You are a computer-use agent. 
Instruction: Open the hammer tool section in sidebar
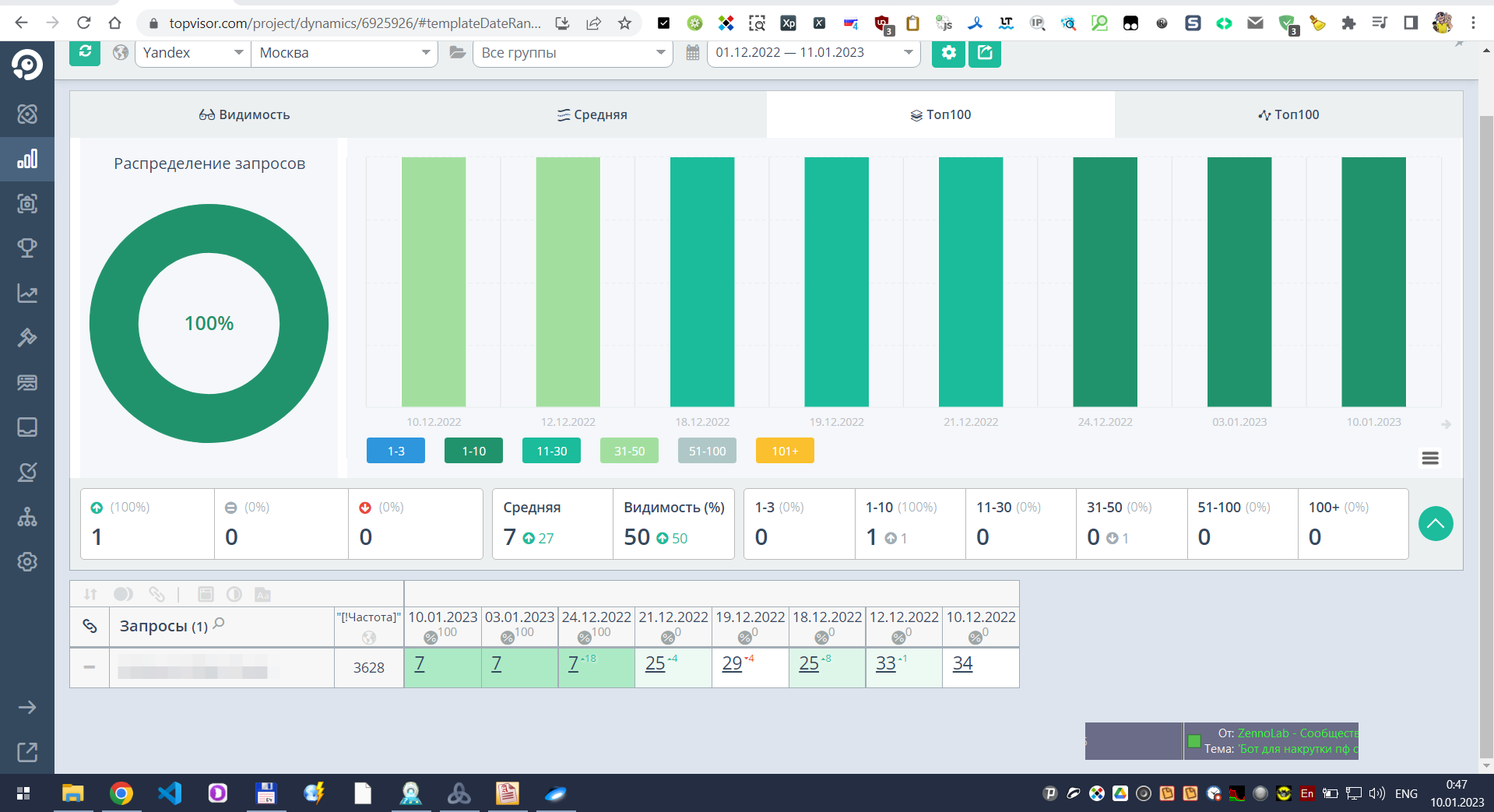27,338
